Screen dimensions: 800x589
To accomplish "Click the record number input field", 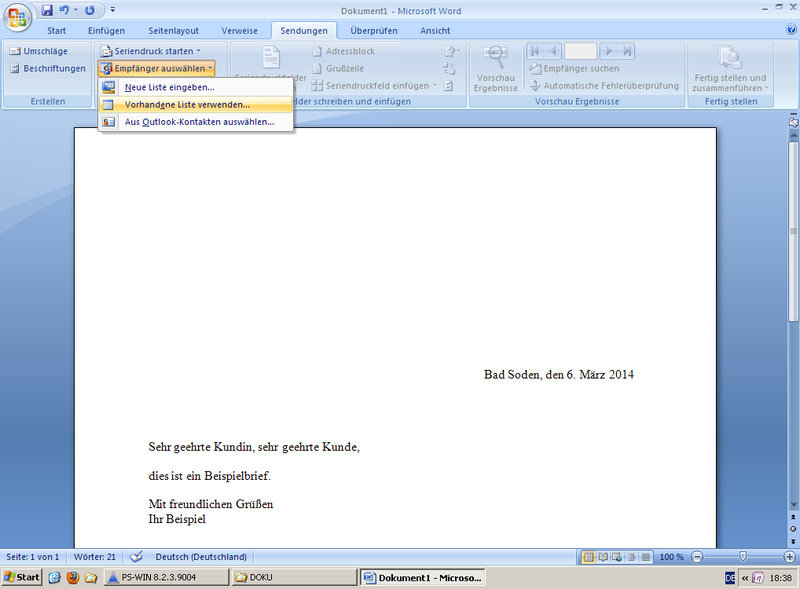I will (581, 51).
